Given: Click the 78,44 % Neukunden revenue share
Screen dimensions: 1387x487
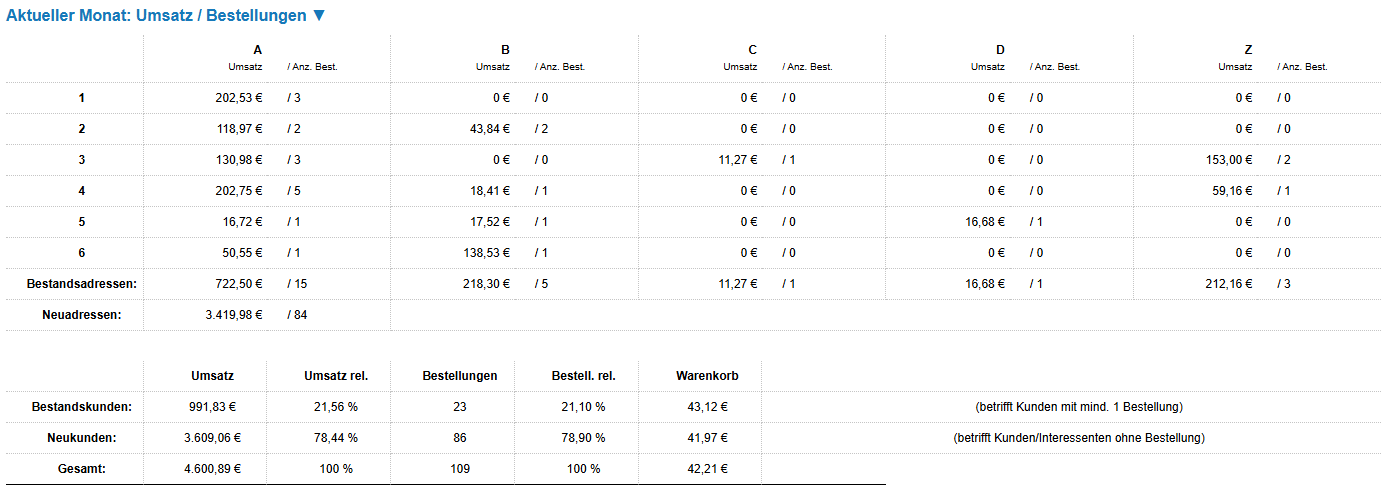Looking at the screenshot, I should click(x=336, y=438).
